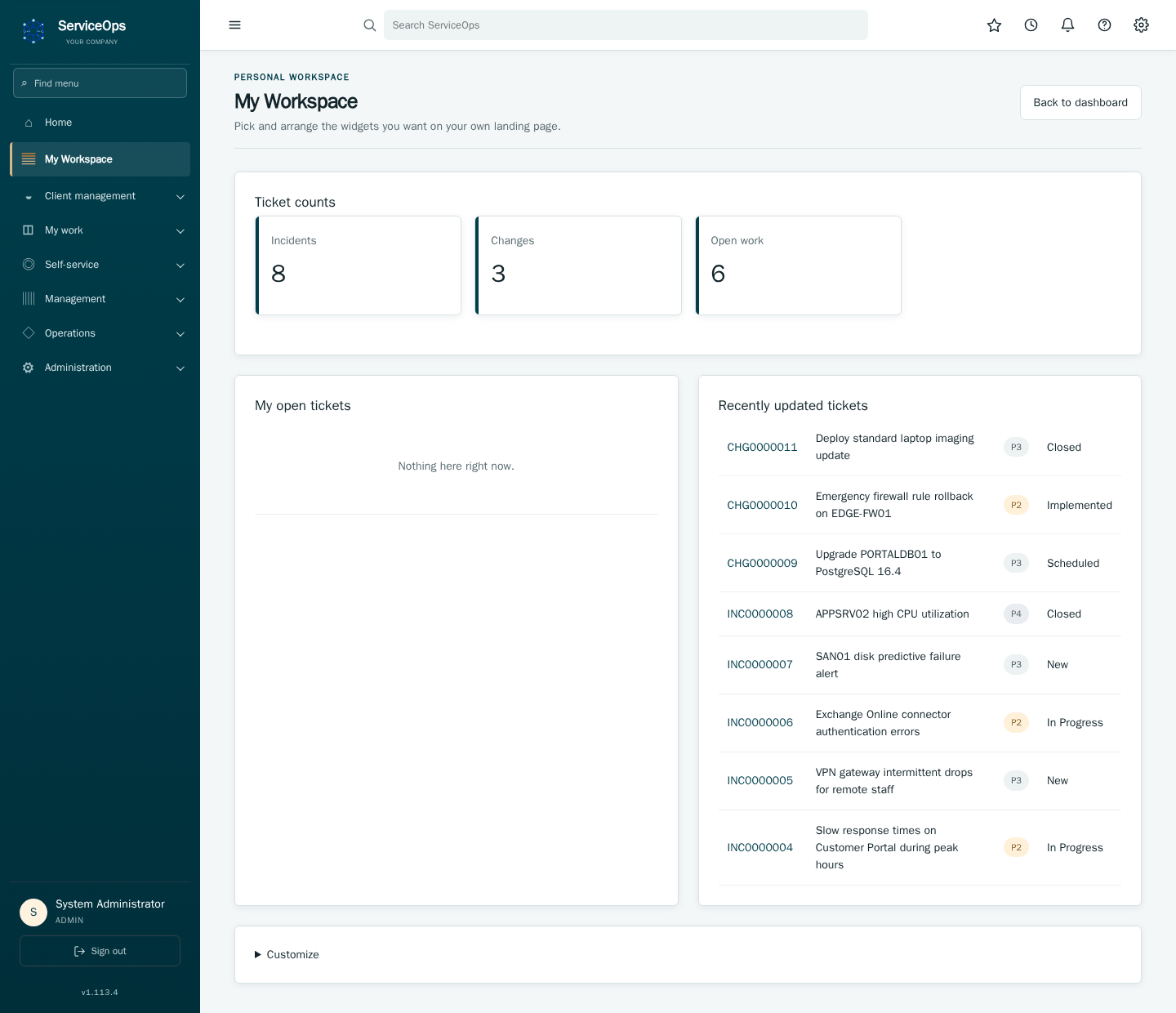Open notifications bell icon
This screenshot has width=1176, height=1013.
[1067, 25]
